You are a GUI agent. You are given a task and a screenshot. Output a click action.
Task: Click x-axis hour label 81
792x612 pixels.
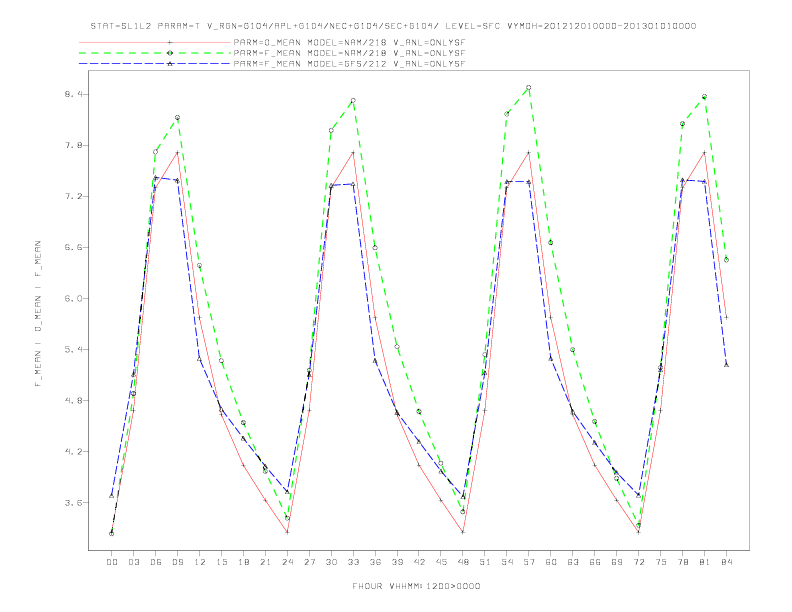(705, 562)
